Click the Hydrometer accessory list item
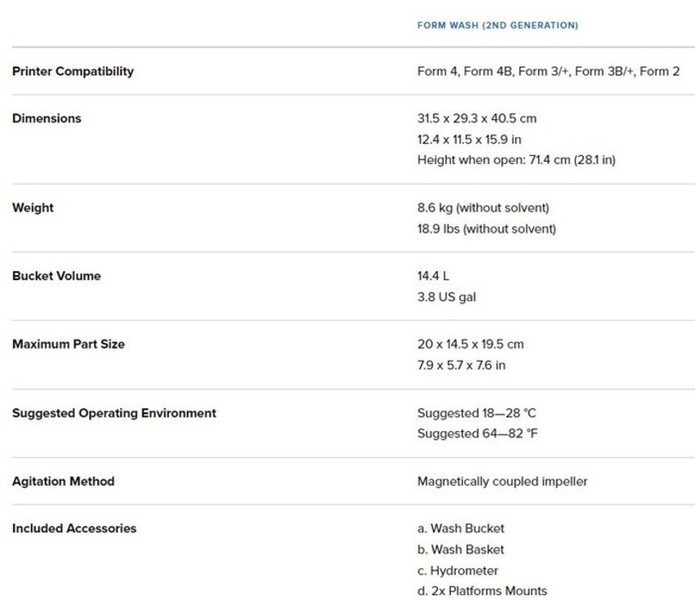The width and height of the screenshot is (695, 600). pyautogui.click(x=457, y=570)
